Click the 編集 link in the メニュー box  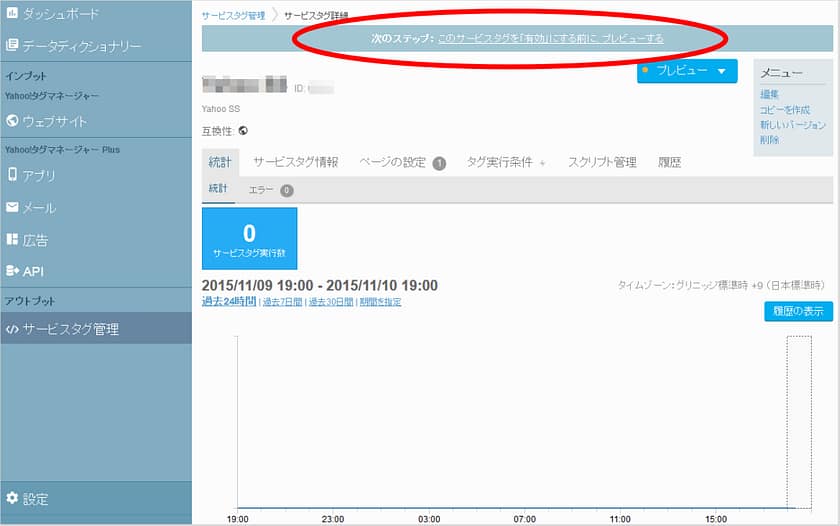click(769, 94)
